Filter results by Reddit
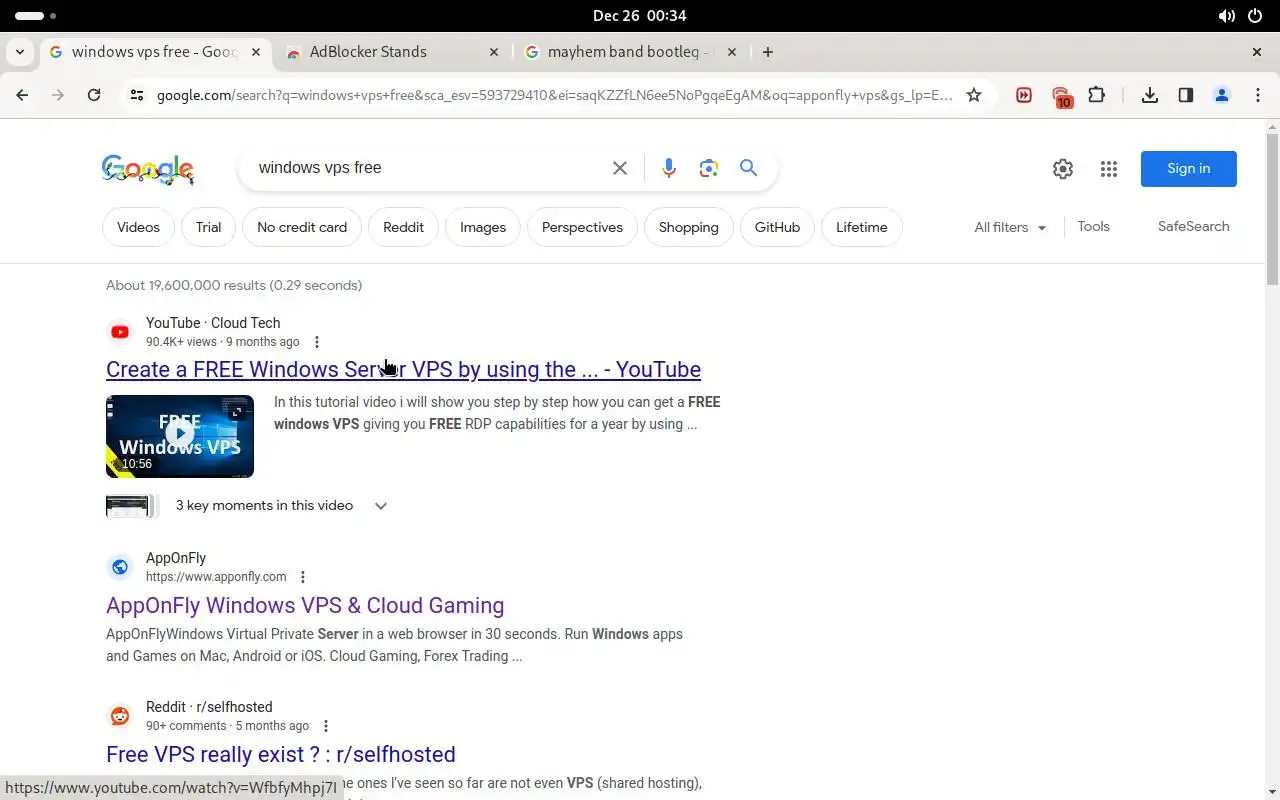 [403, 227]
